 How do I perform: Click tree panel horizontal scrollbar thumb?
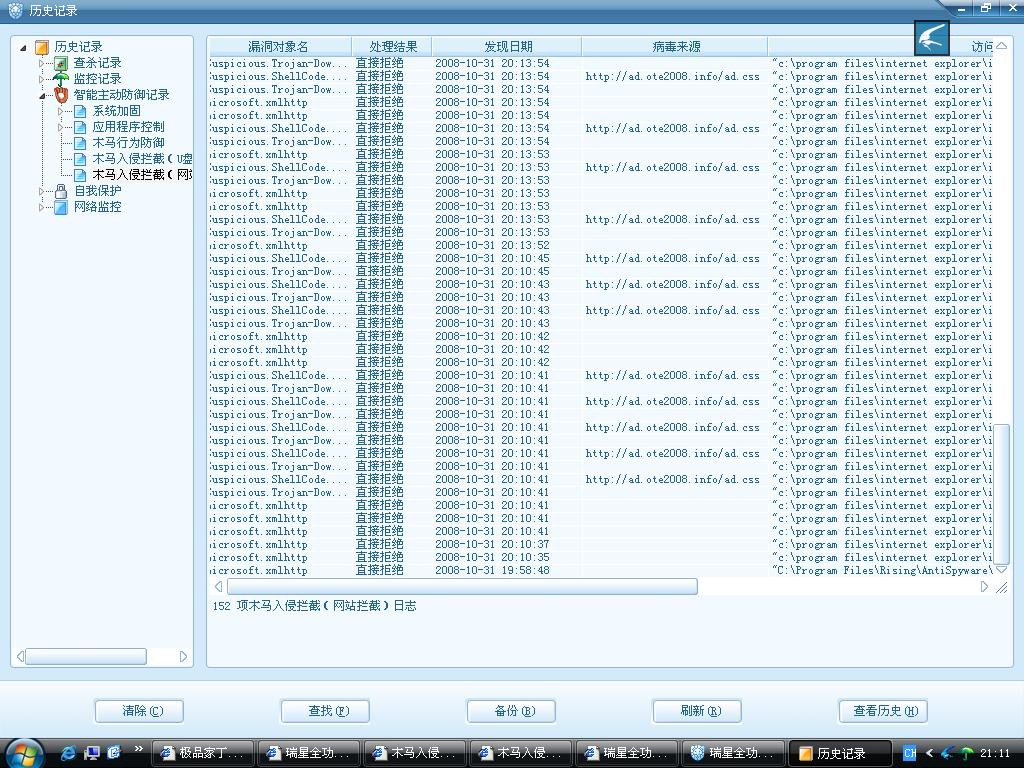click(x=85, y=656)
